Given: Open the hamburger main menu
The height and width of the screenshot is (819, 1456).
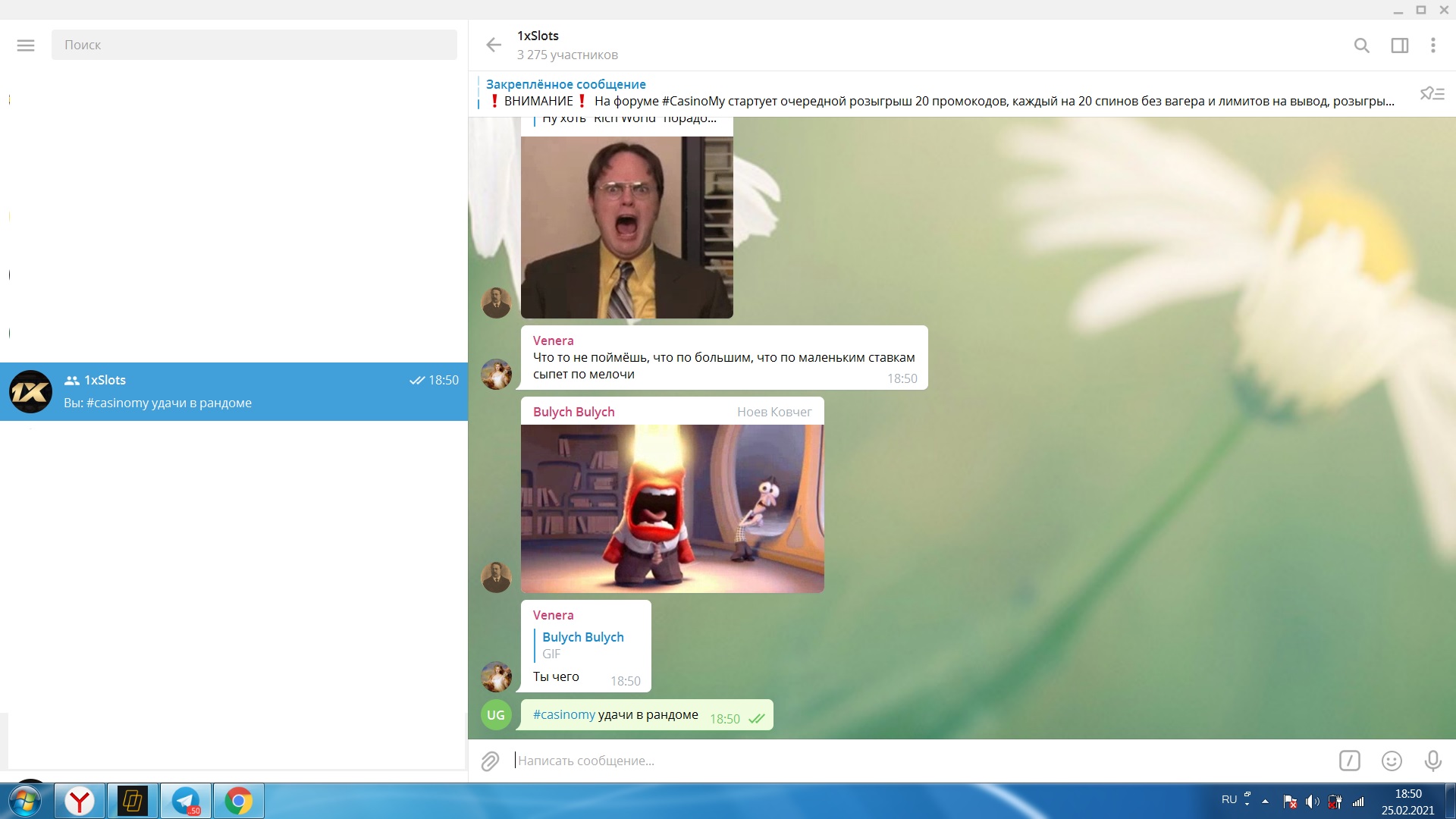Looking at the screenshot, I should (26, 45).
